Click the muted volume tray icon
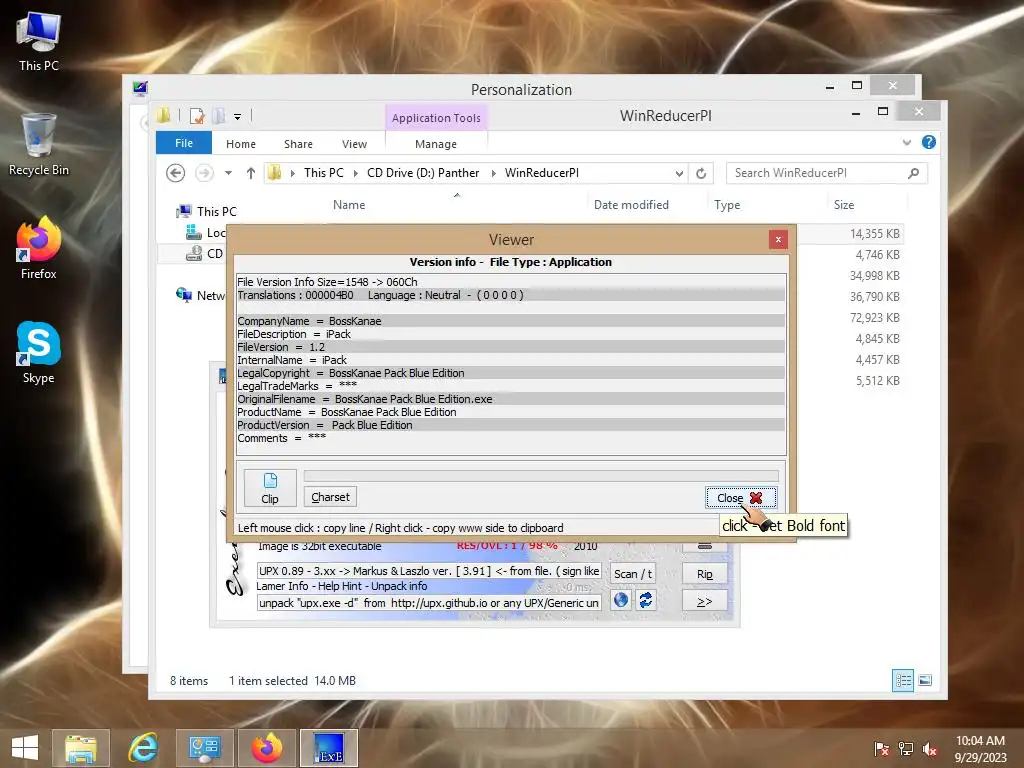Screen dimensions: 1024x768 click(x=929, y=749)
